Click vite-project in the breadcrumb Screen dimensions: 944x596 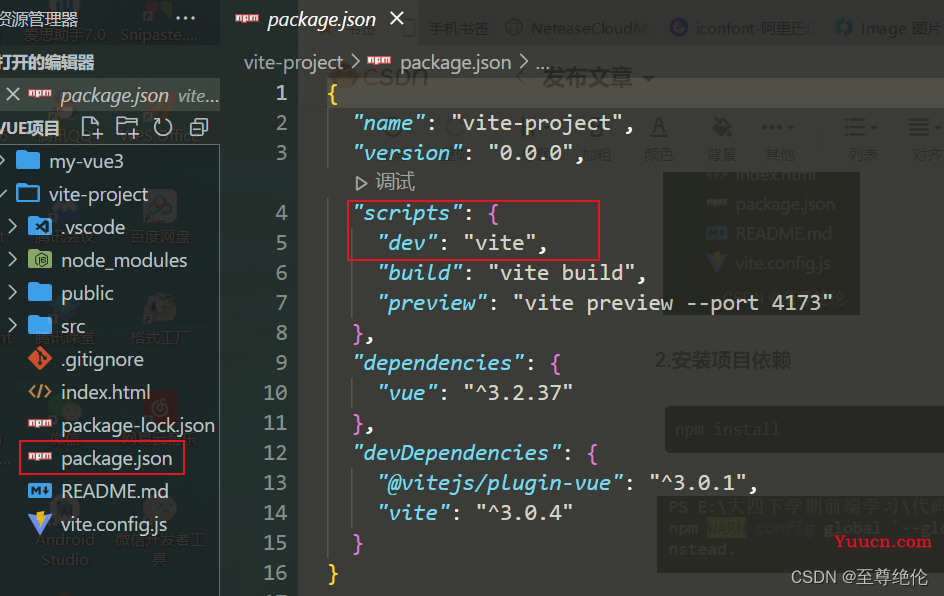293,62
